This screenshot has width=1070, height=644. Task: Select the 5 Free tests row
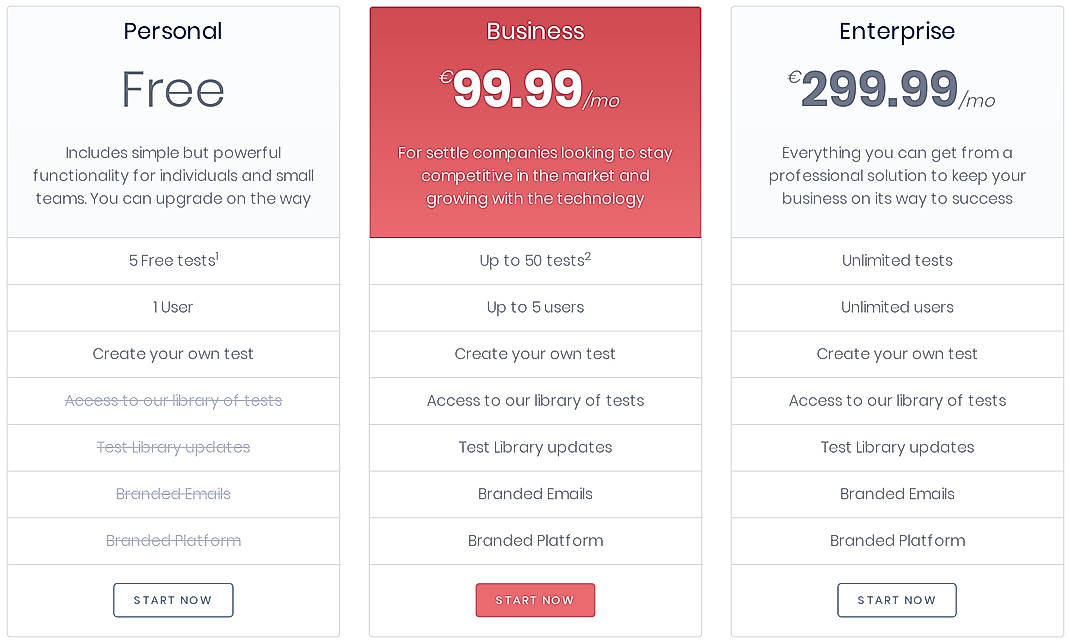[x=173, y=260]
